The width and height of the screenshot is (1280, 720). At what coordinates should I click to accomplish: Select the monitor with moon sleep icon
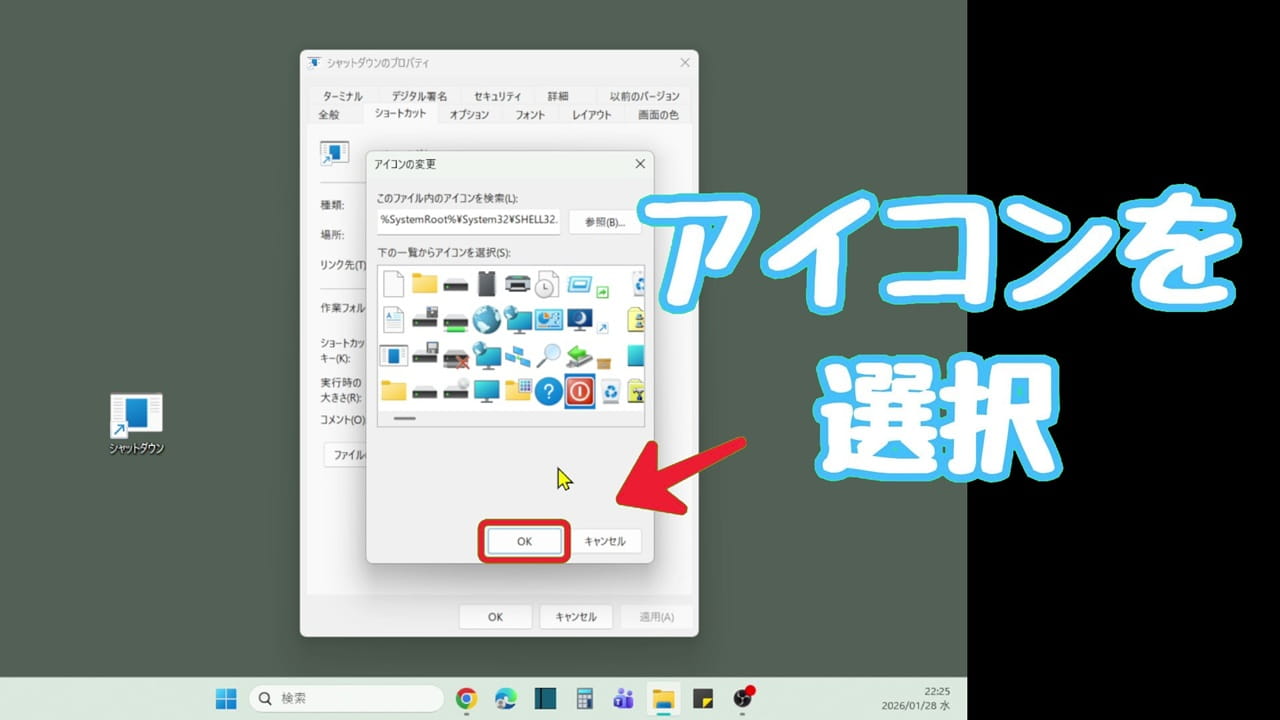click(579, 319)
